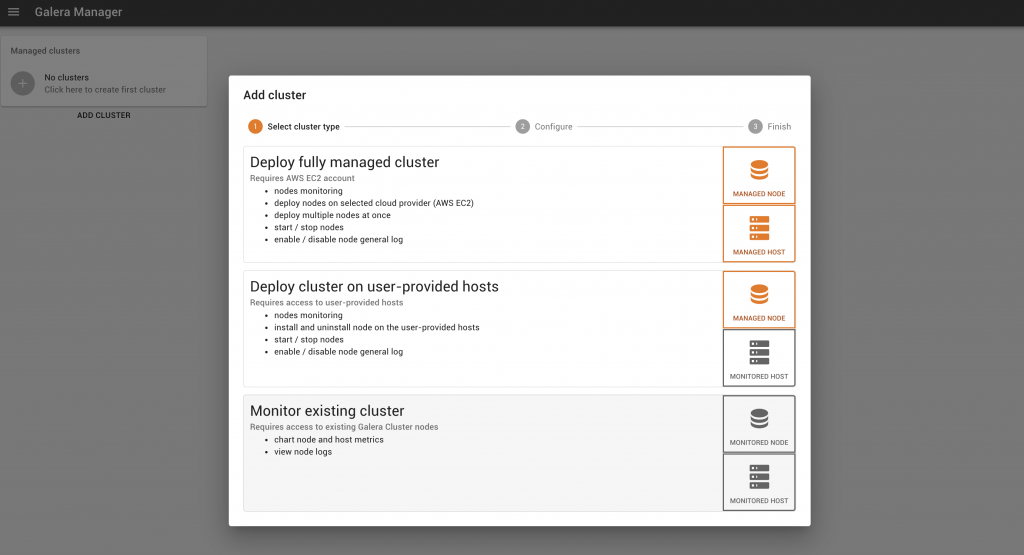Select Monitored Node tile in Monitor existing cluster
The width and height of the screenshot is (1024, 555).
pos(759,424)
